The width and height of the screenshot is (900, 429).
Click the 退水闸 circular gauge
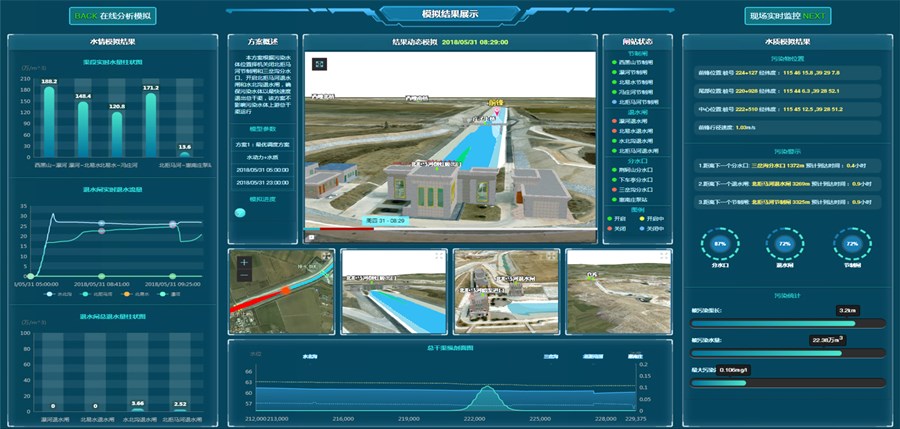tap(785, 244)
